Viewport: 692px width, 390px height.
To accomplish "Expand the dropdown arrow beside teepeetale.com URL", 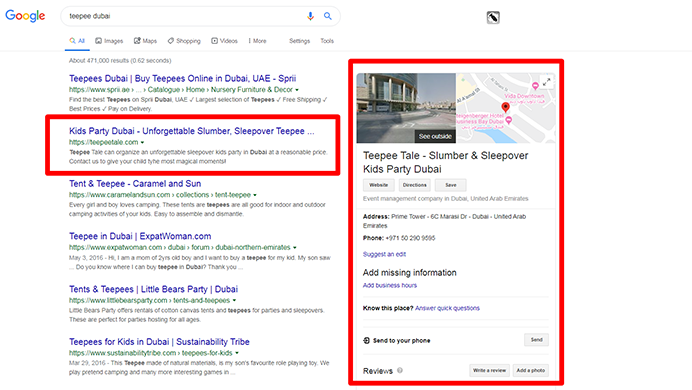I will coord(142,142).
